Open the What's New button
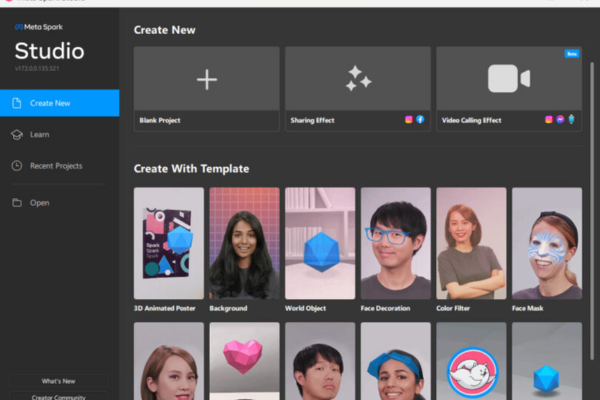Viewport: 600px width, 400px height. 59,381
